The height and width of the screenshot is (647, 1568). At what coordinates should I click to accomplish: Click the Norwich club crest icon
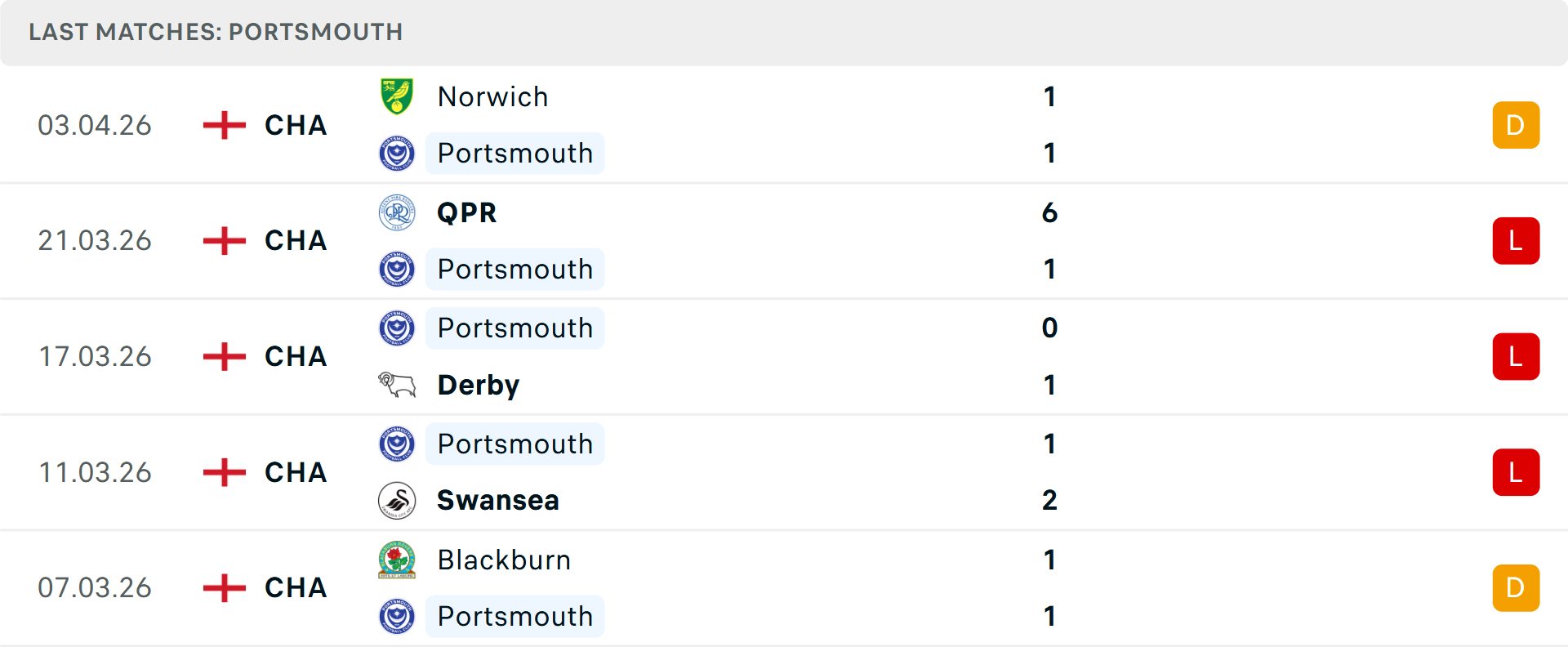397,96
